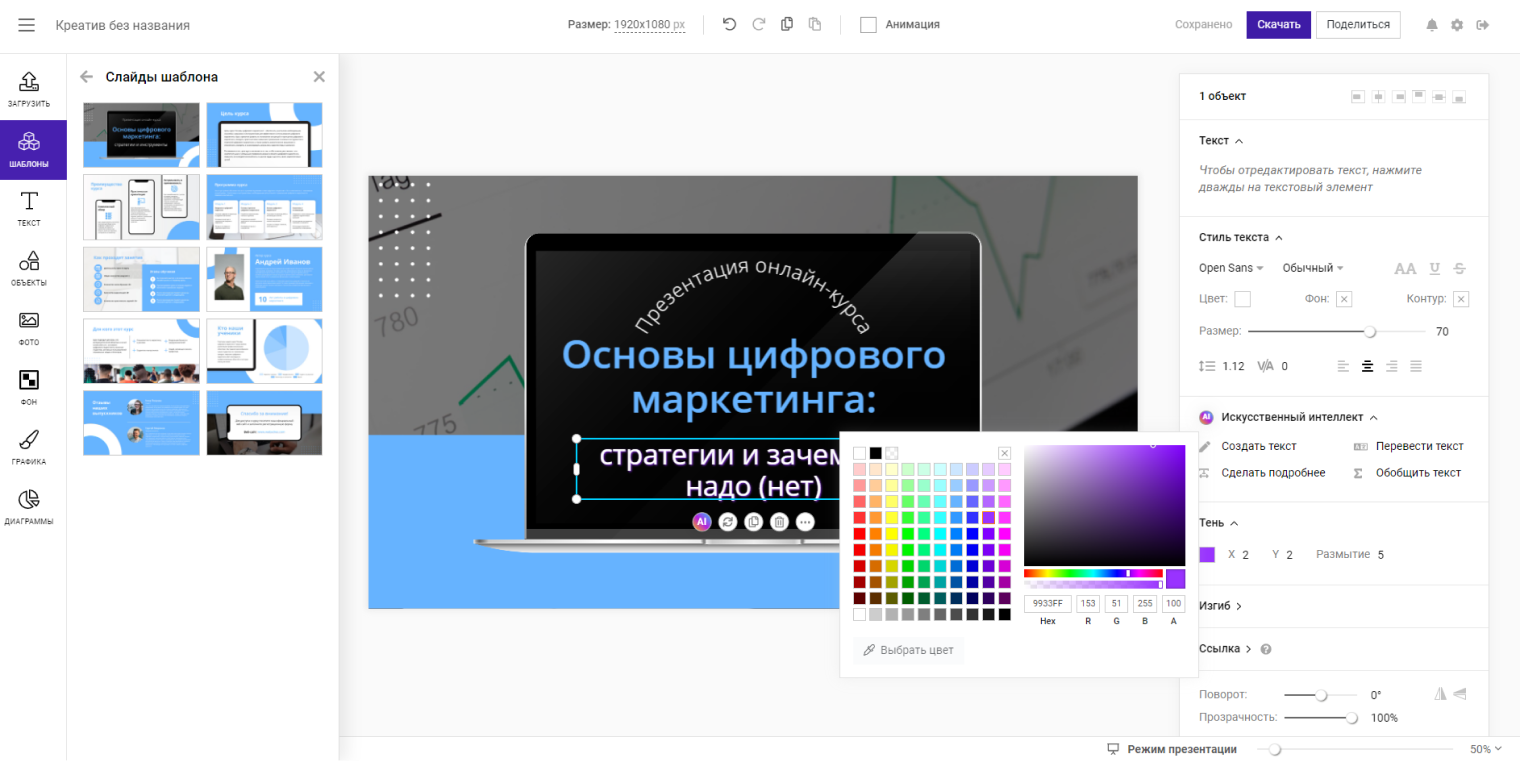Click replace icon in the object toolbar
The image size is (1520, 761).
(x=728, y=521)
